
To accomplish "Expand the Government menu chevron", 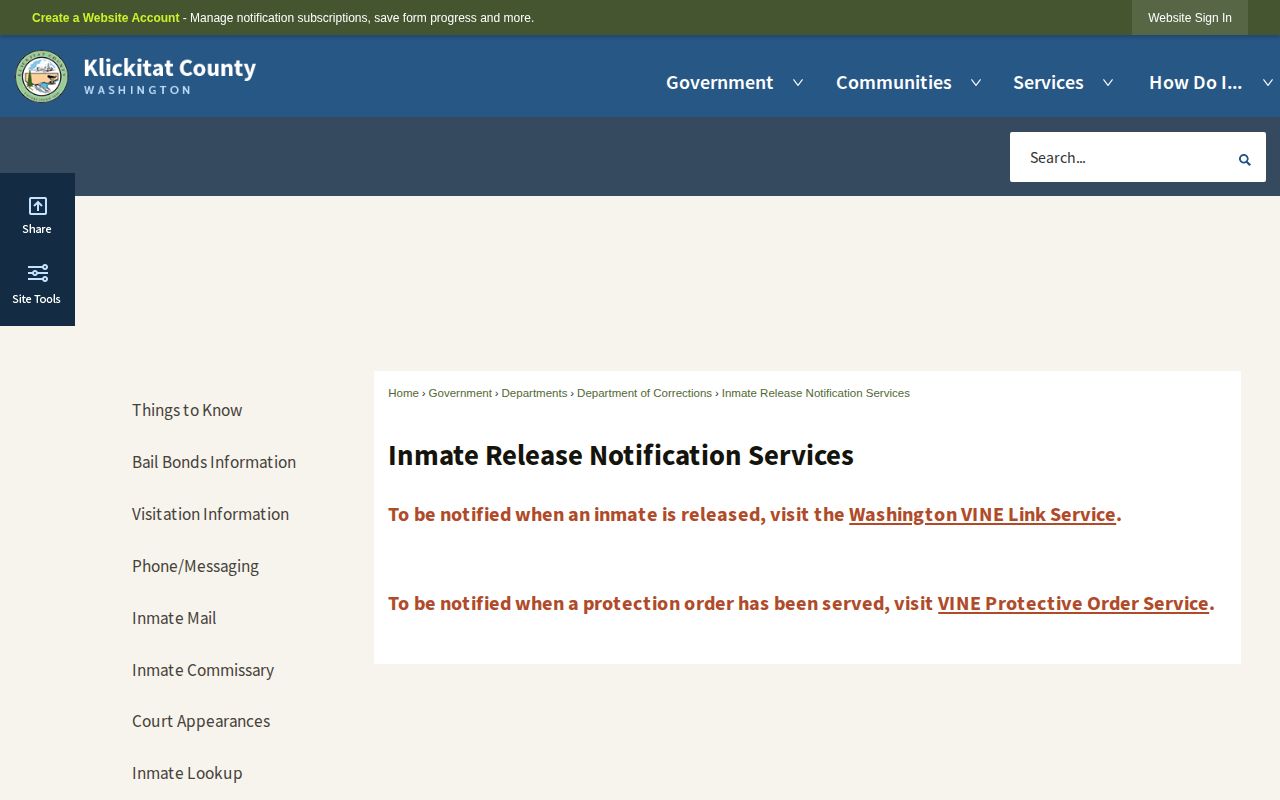I will (x=798, y=83).
